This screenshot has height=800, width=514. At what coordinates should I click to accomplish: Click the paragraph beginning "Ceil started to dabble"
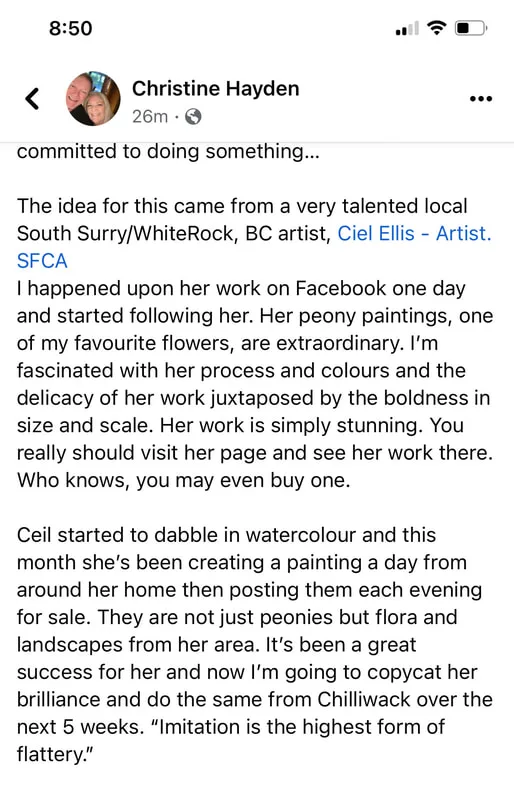point(255,644)
